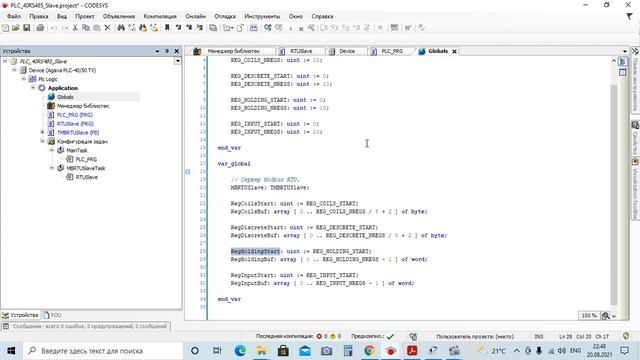Open the project tree combo dropdown arrow
The image size is (640, 360).
tap(178, 61)
